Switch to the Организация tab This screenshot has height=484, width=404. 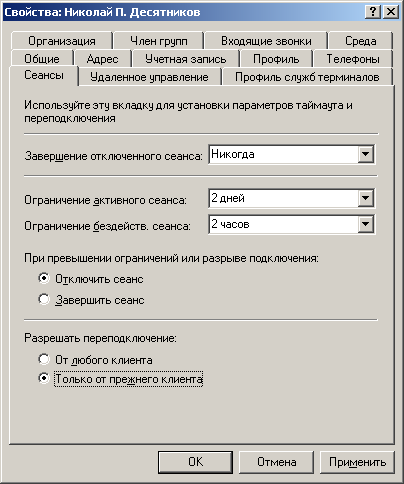point(62,41)
